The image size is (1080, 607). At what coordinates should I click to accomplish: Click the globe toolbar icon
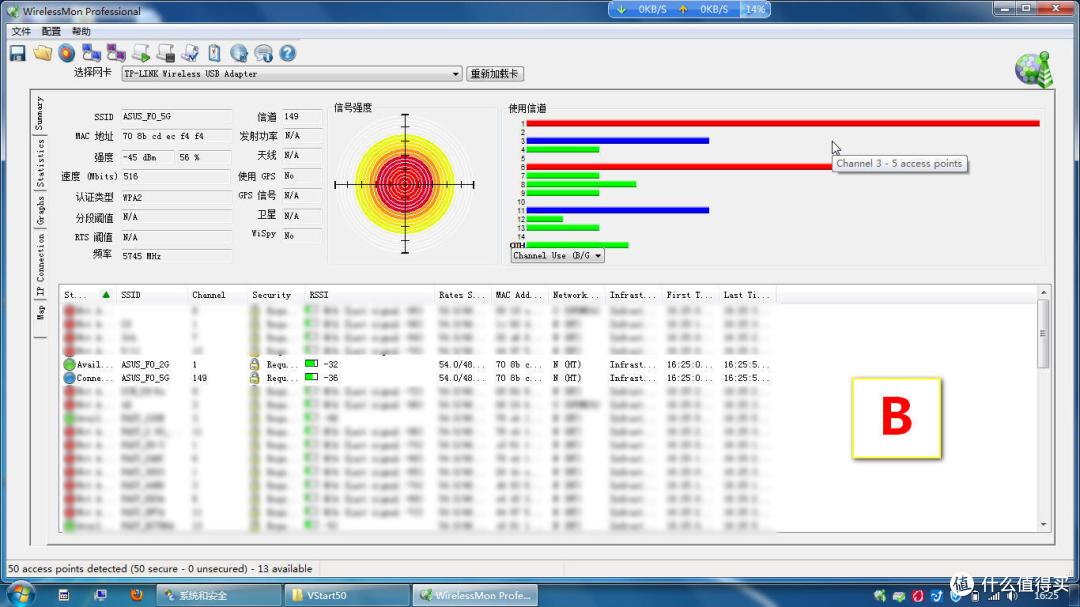pyautogui.click(x=239, y=53)
